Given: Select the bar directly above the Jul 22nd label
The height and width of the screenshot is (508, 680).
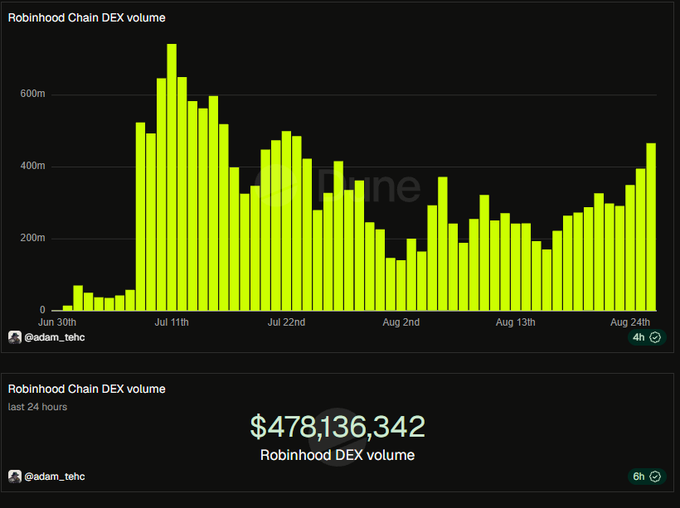Looking at the screenshot, I should click(x=286, y=221).
